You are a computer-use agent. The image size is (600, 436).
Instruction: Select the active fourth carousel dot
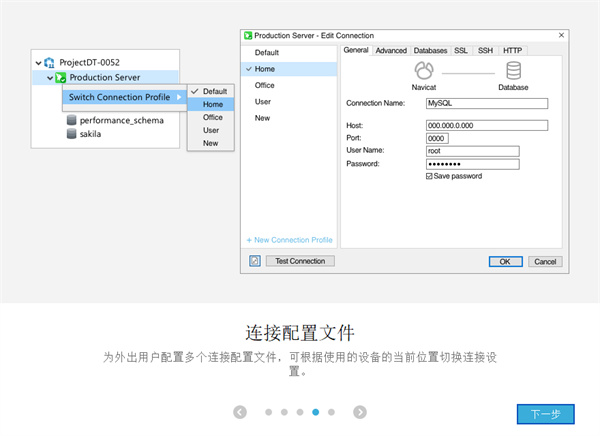click(316, 412)
